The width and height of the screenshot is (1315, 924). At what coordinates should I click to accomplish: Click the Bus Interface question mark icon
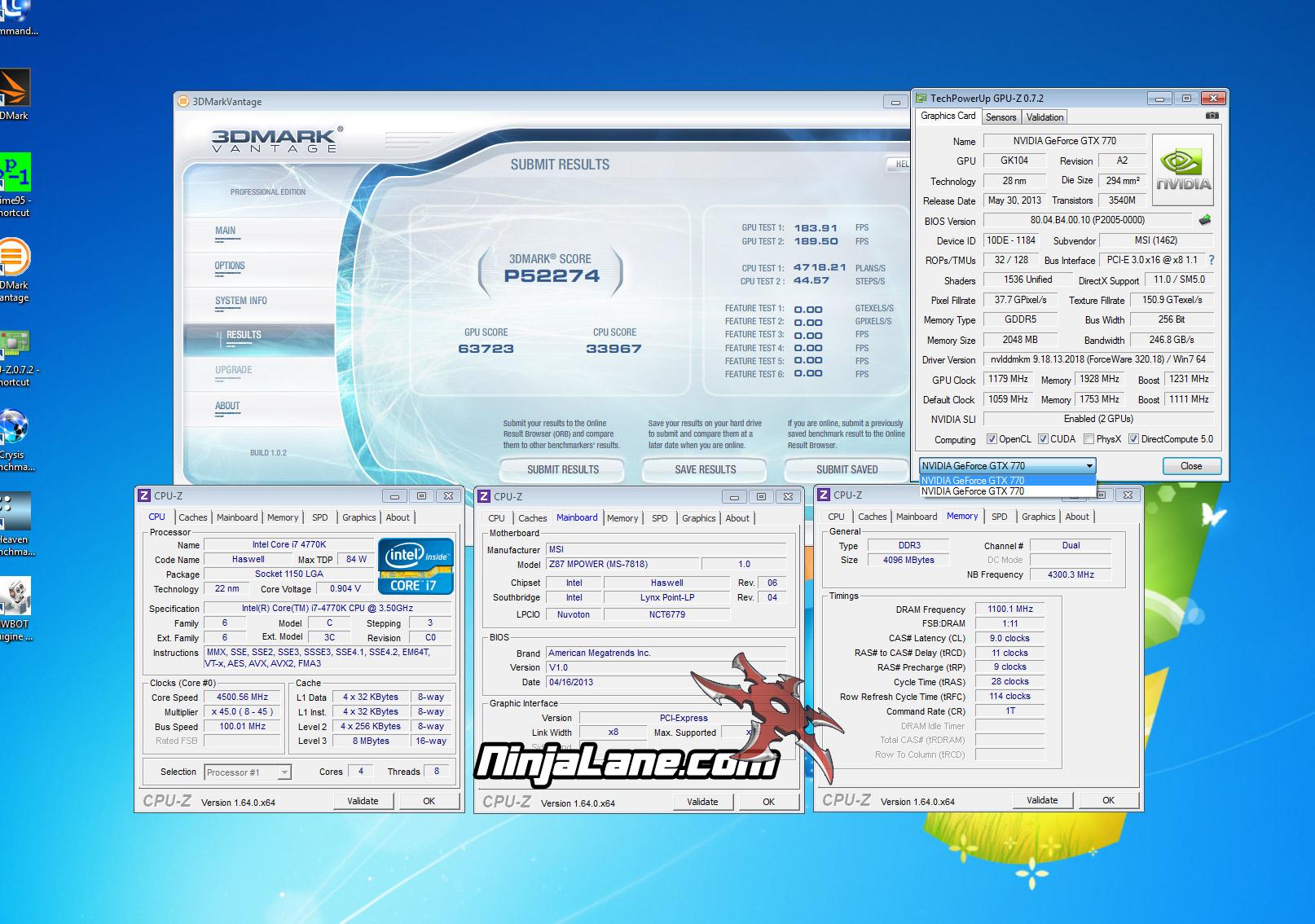click(x=1211, y=260)
